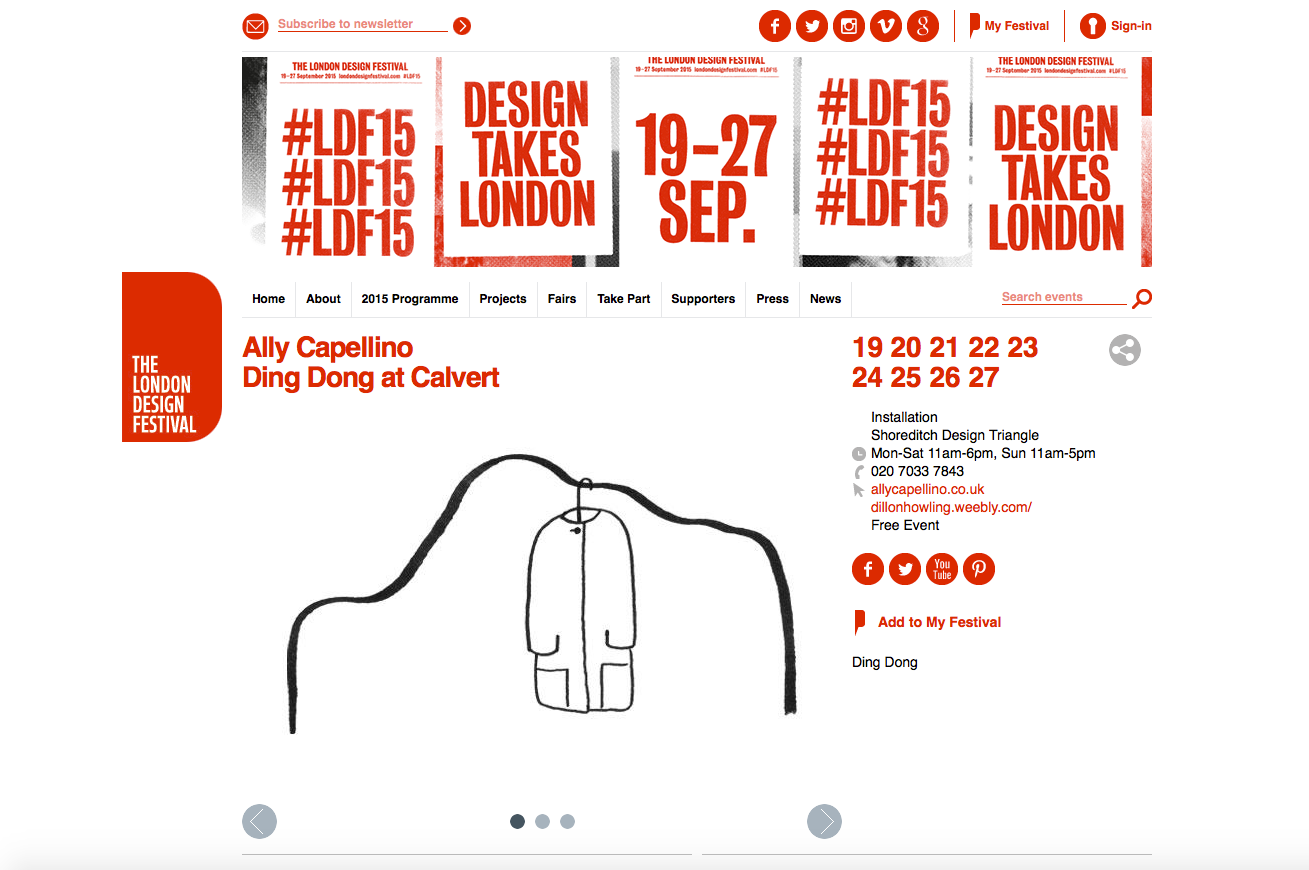1309x870 pixels.
Task: Open the event's YouTube icon
Action: click(x=942, y=569)
